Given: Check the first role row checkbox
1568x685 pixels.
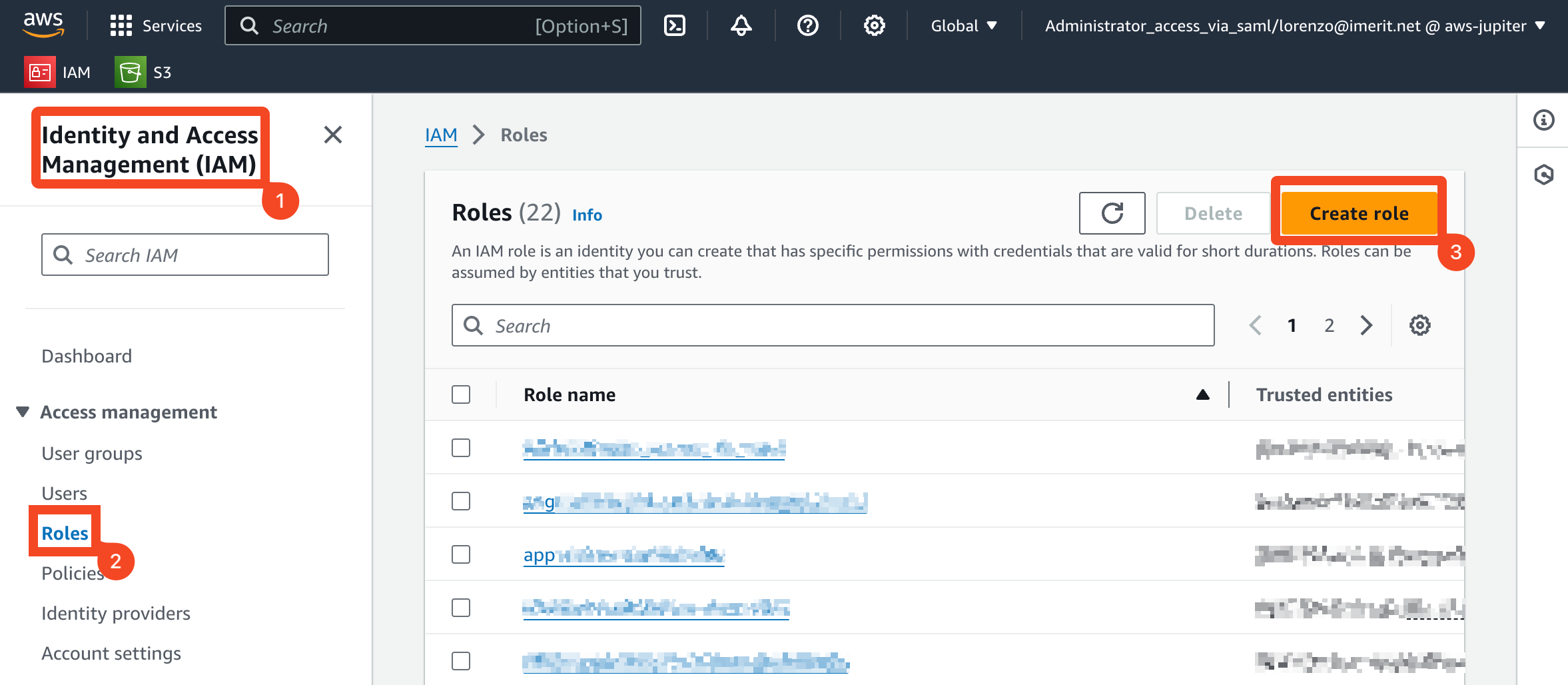Looking at the screenshot, I should [x=461, y=448].
